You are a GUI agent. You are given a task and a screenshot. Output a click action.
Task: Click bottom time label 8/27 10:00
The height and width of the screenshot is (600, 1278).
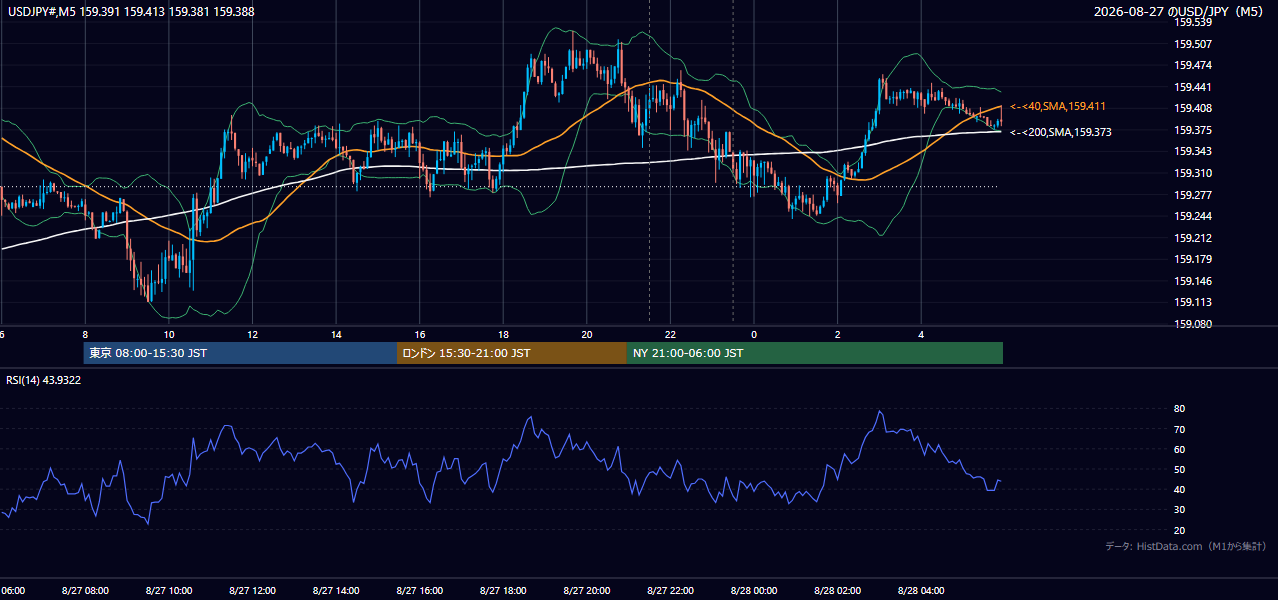pyautogui.click(x=169, y=591)
